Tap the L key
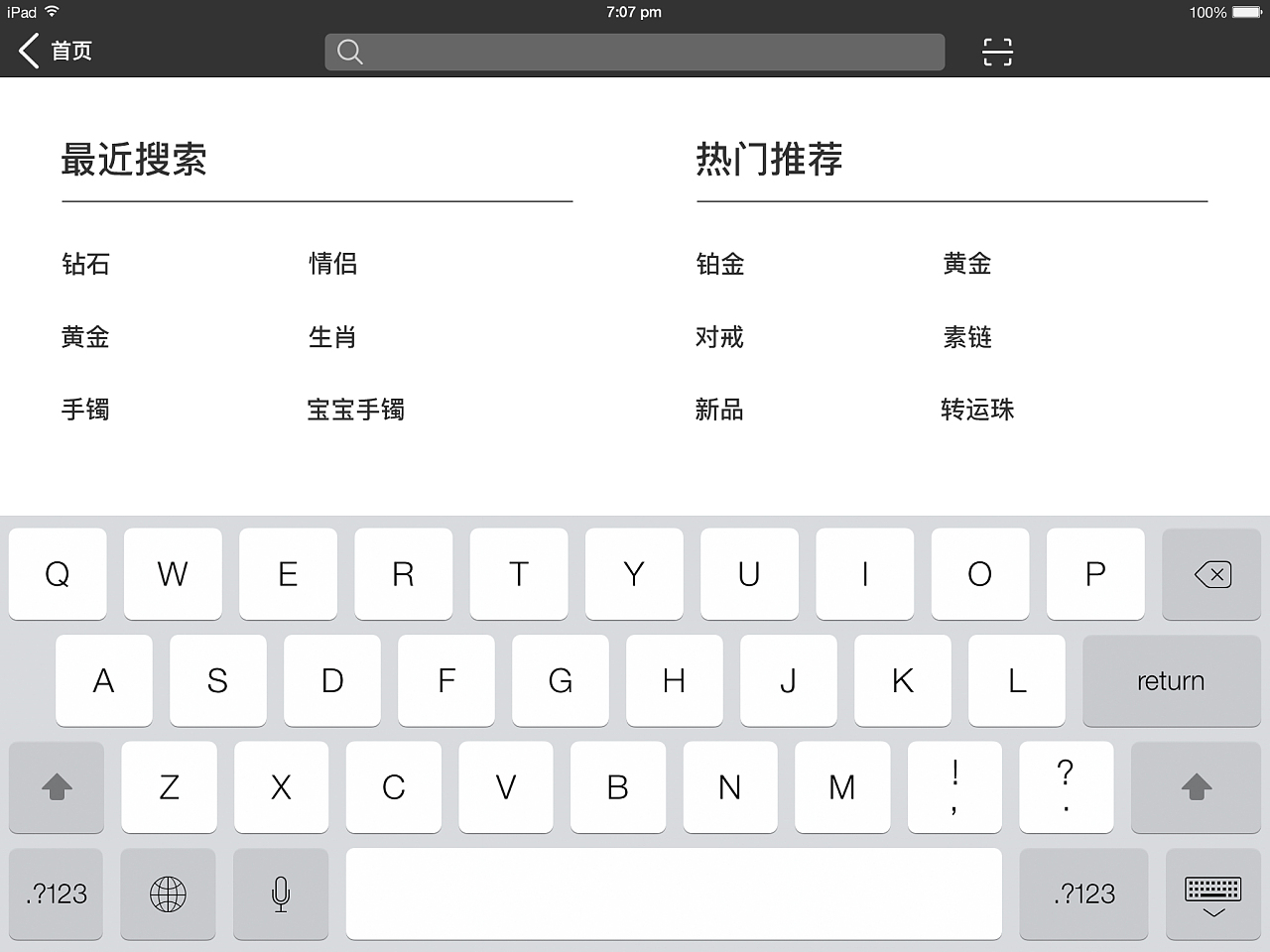This screenshot has width=1270, height=952. click(1017, 681)
